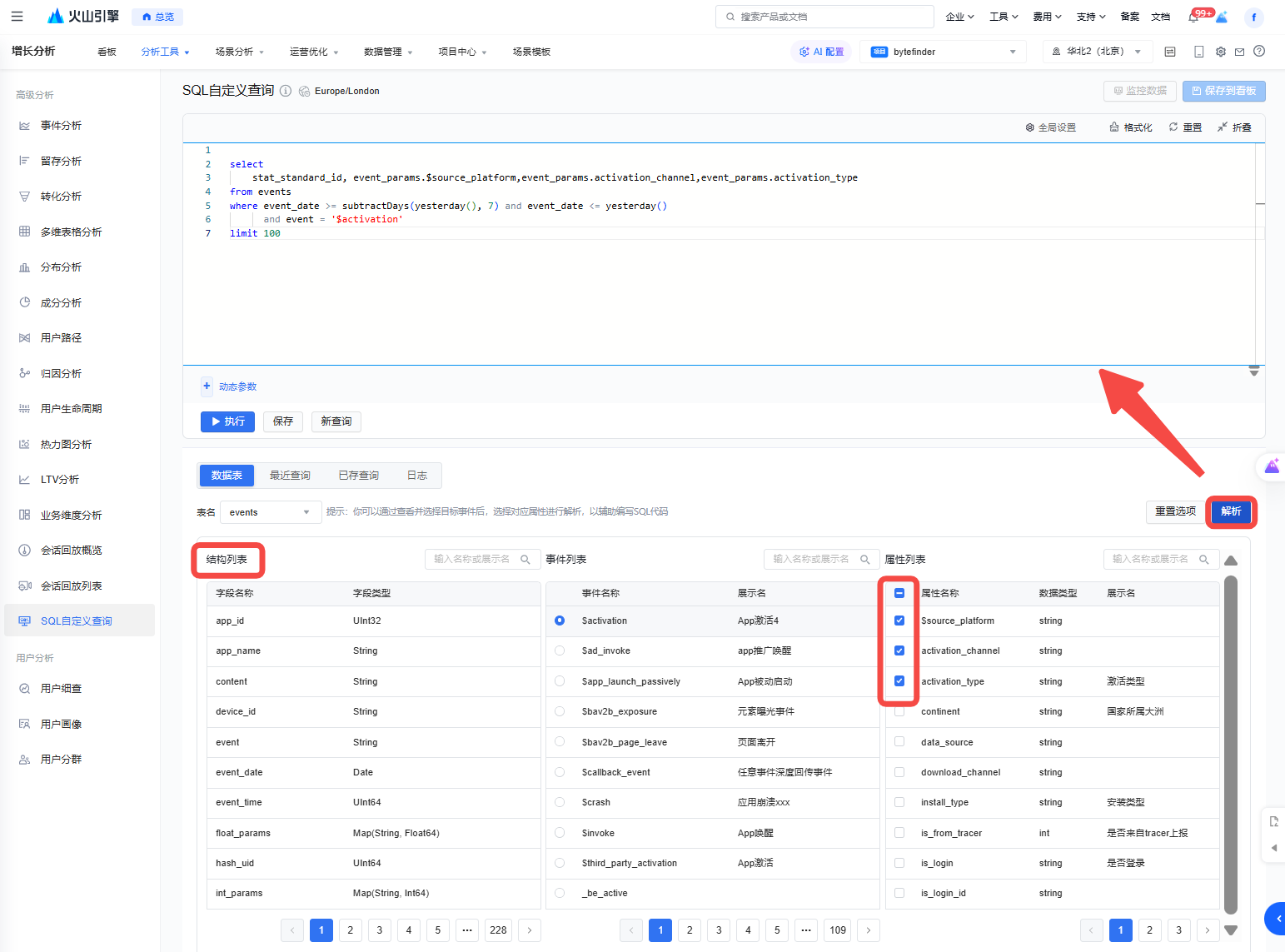Expand the 分析工具 nav menu
Screen dimensions: 1285x952
[165, 52]
